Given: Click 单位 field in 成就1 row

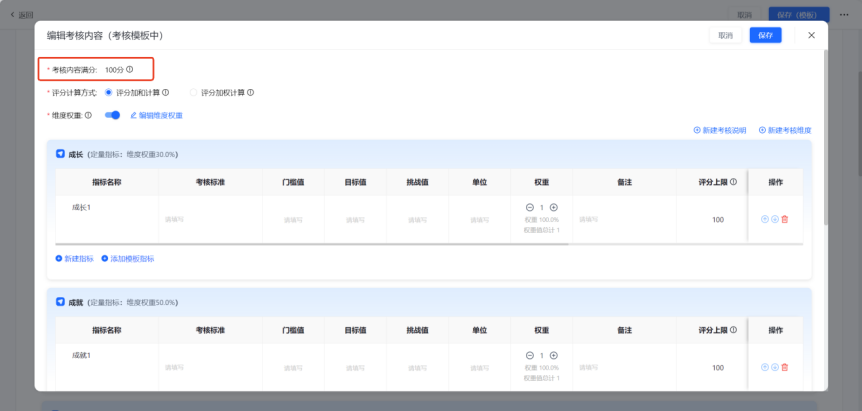Looking at the screenshot, I should click(x=479, y=368).
